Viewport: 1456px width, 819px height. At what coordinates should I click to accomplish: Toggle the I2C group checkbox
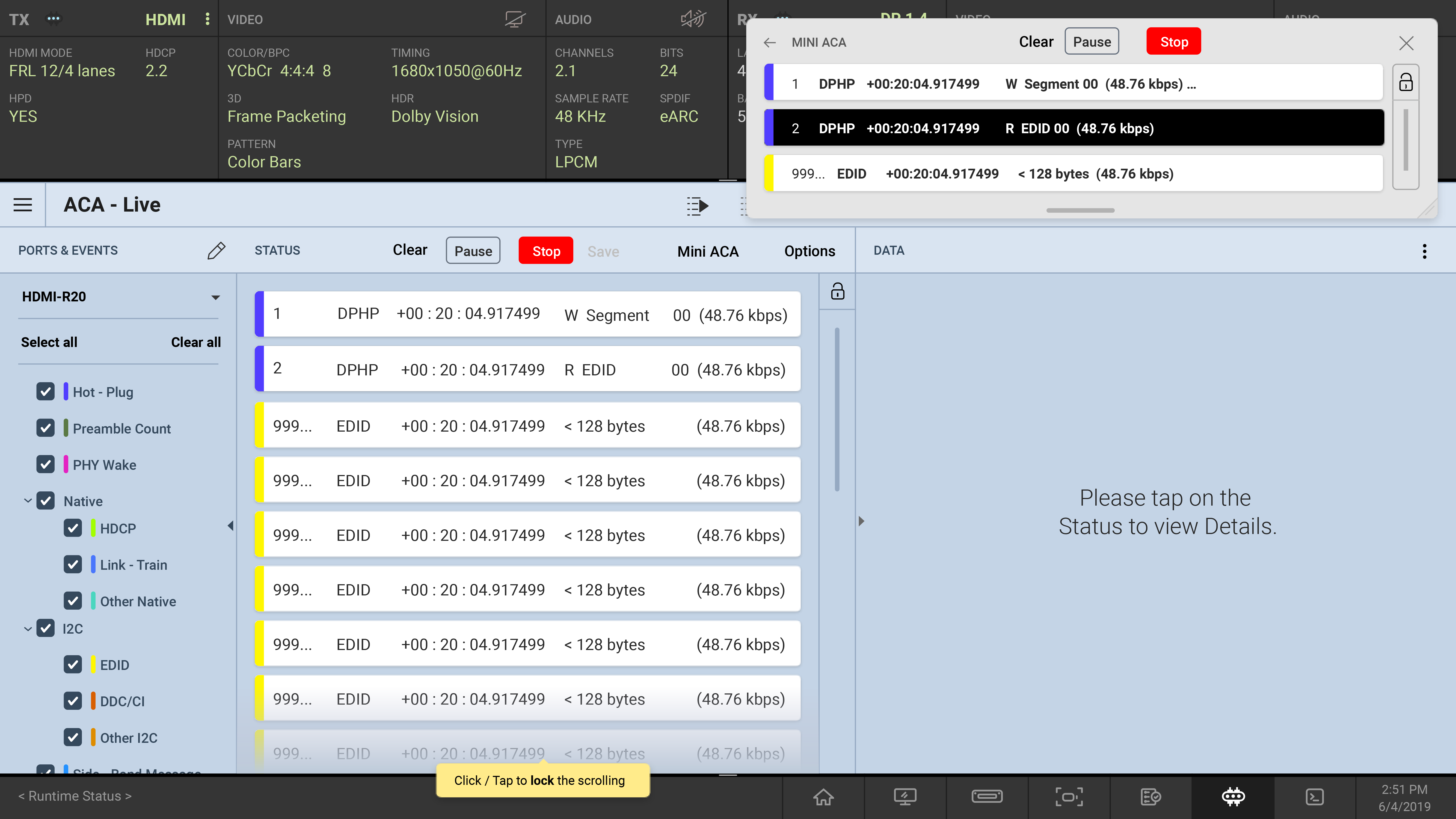pyautogui.click(x=45, y=628)
